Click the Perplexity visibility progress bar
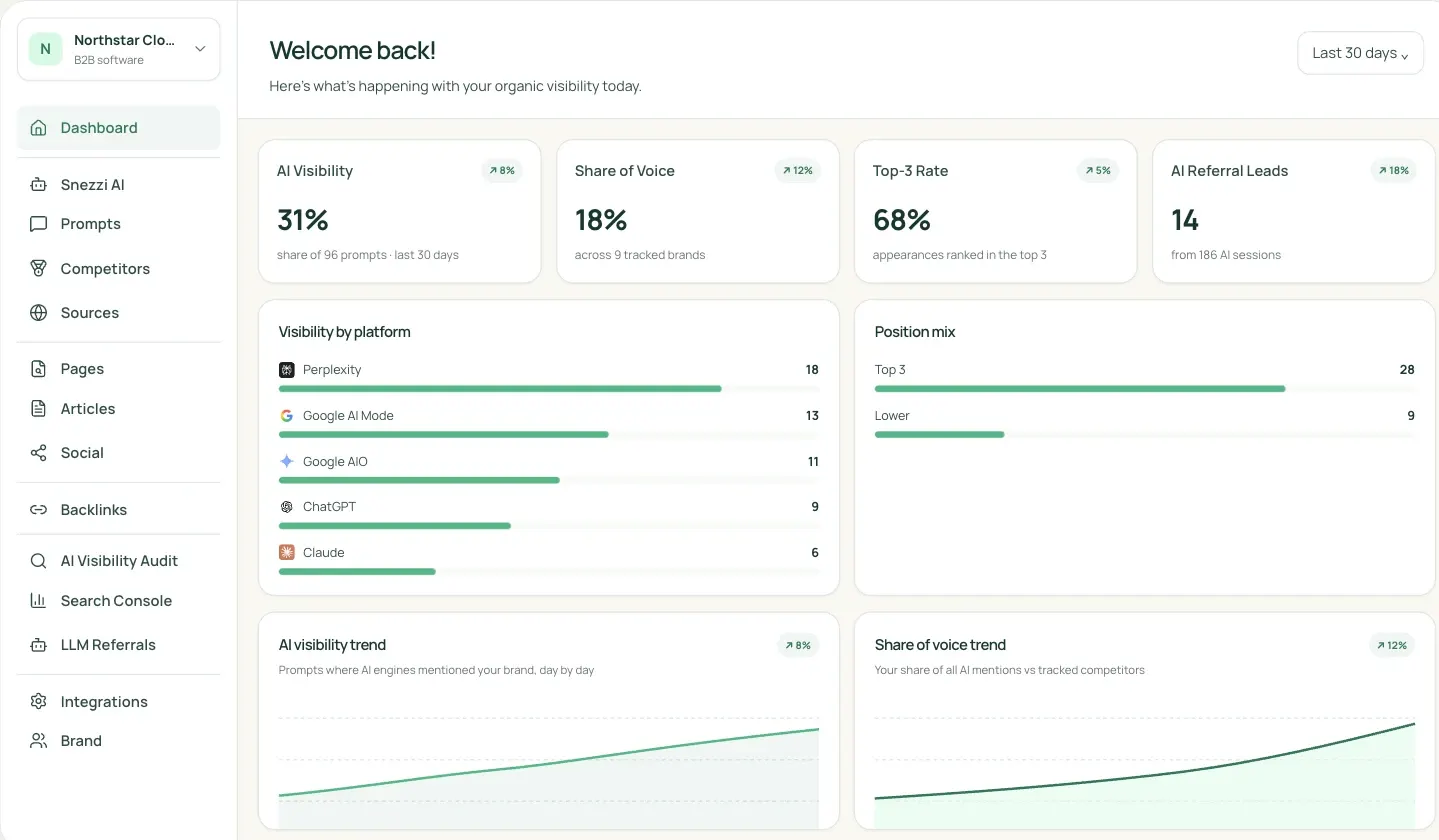Screen dimensions: 1439x840 549,389
